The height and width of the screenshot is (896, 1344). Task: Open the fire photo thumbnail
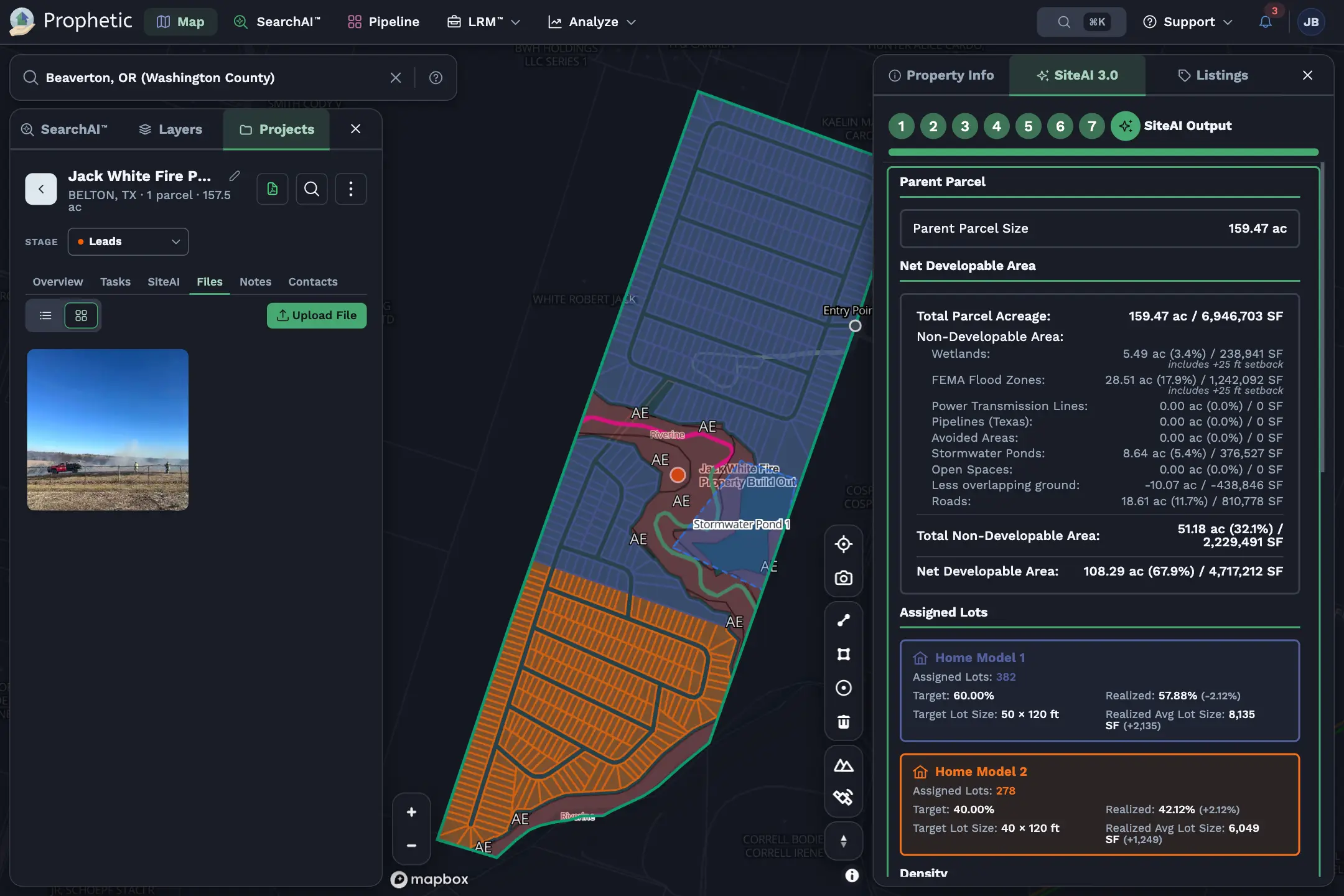pyautogui.click(x=108, y=430)
